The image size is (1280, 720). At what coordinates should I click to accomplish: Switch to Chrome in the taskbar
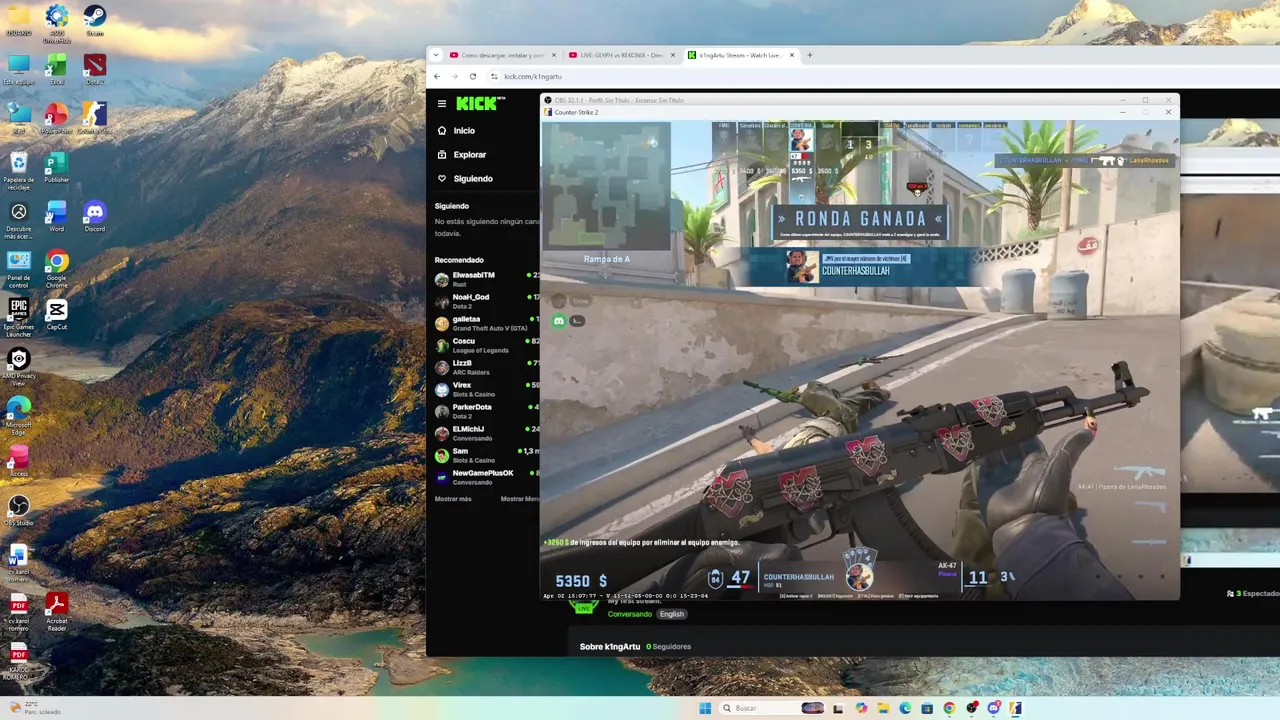point(949,708)
